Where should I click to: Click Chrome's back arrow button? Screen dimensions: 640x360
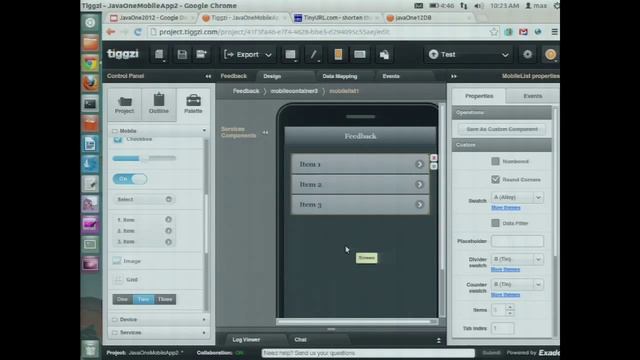[111, 32]
